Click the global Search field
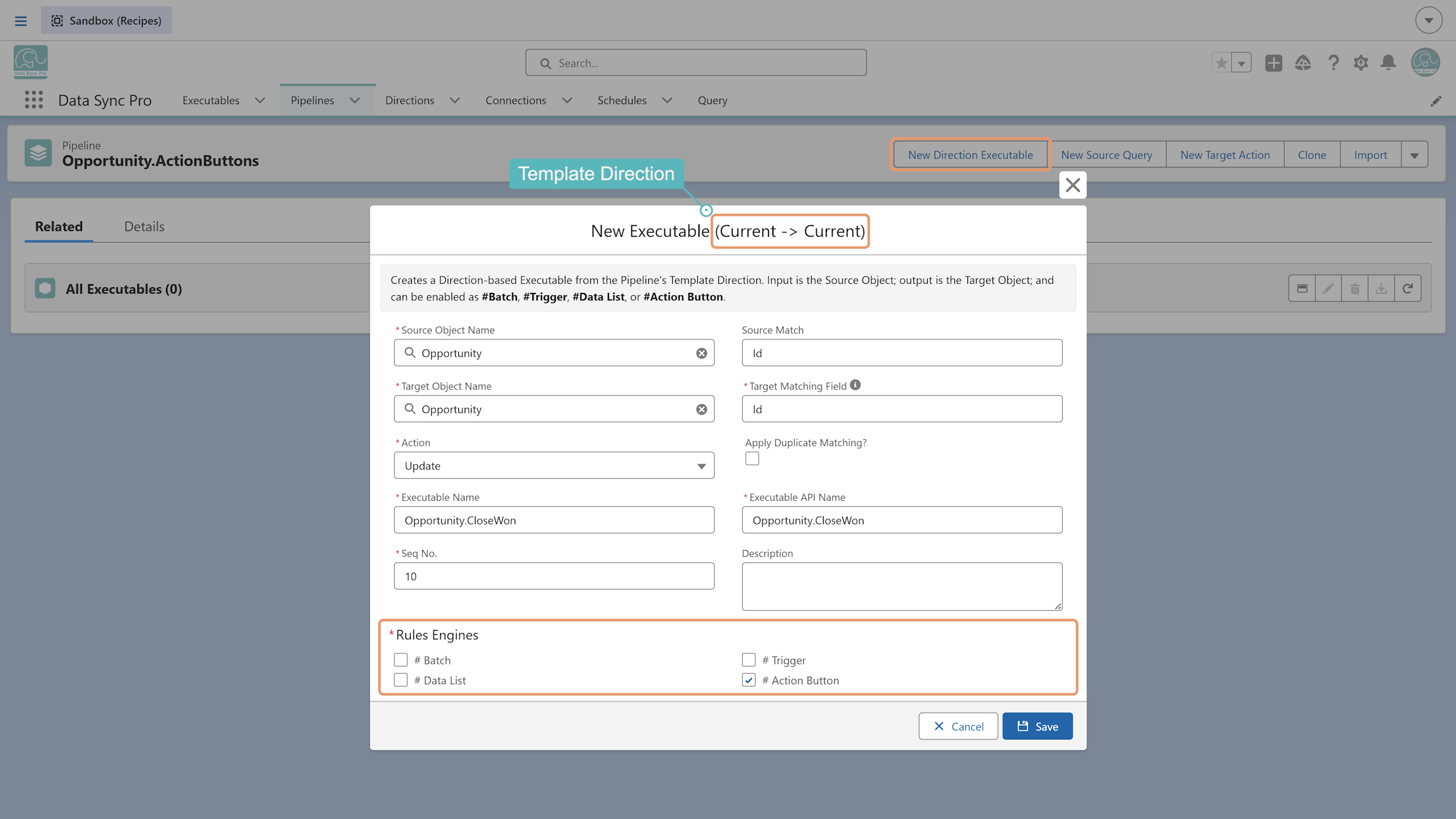Viewport: 1456px width, 819px height. click(x=696, y=63)
